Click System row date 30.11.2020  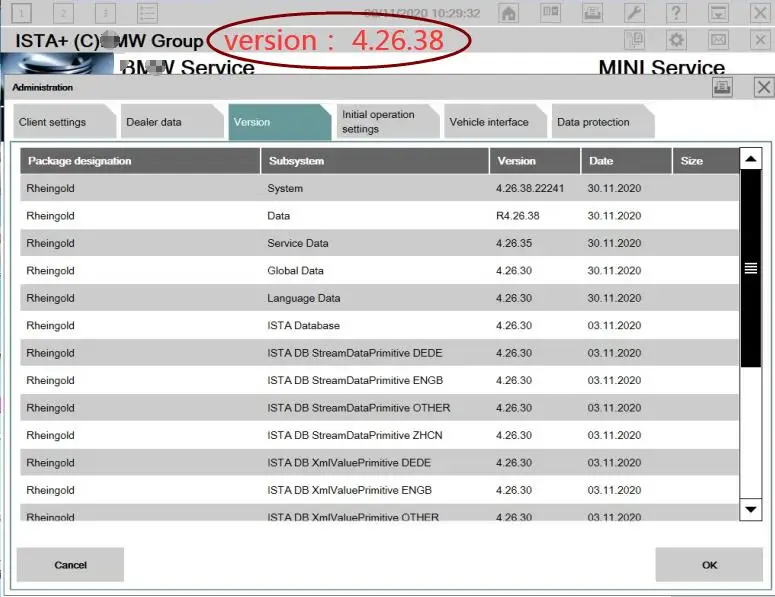click(614, 188)
